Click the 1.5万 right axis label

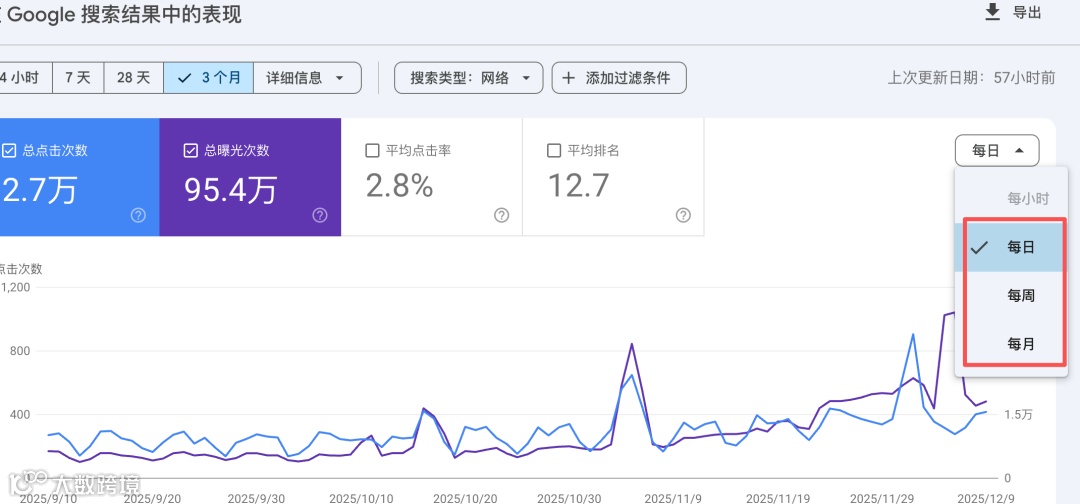tap(1019, 414)
